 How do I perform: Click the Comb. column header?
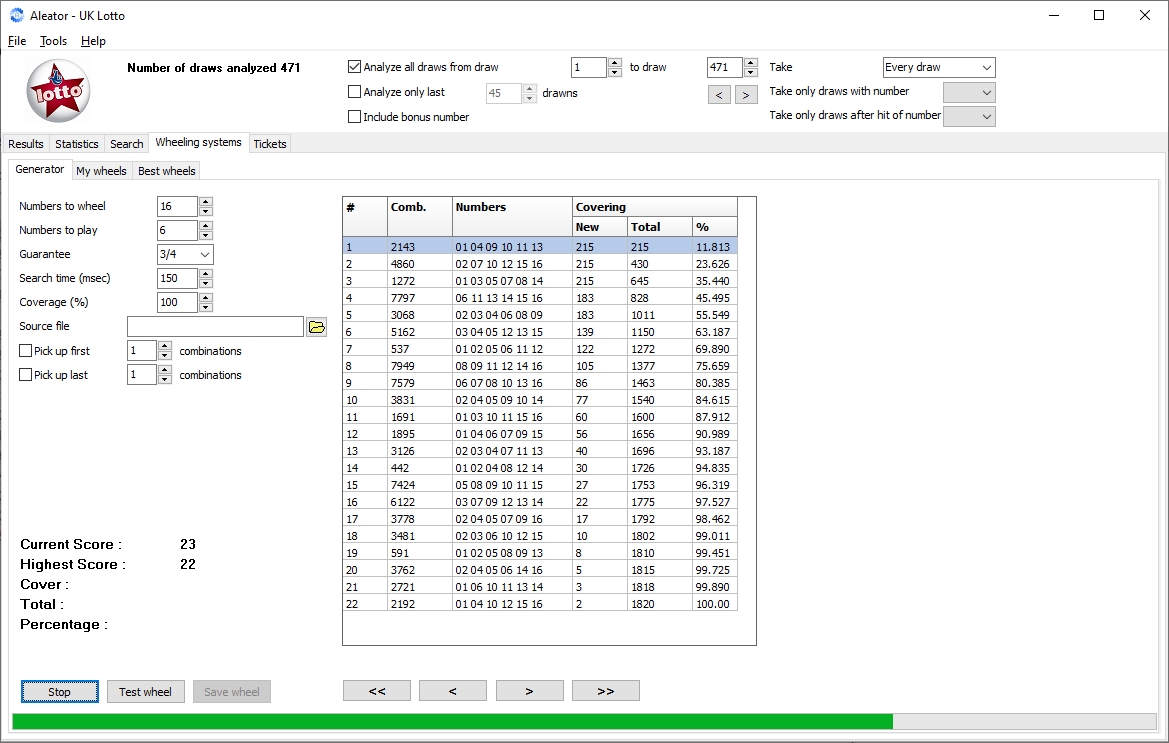click(420, 217)
